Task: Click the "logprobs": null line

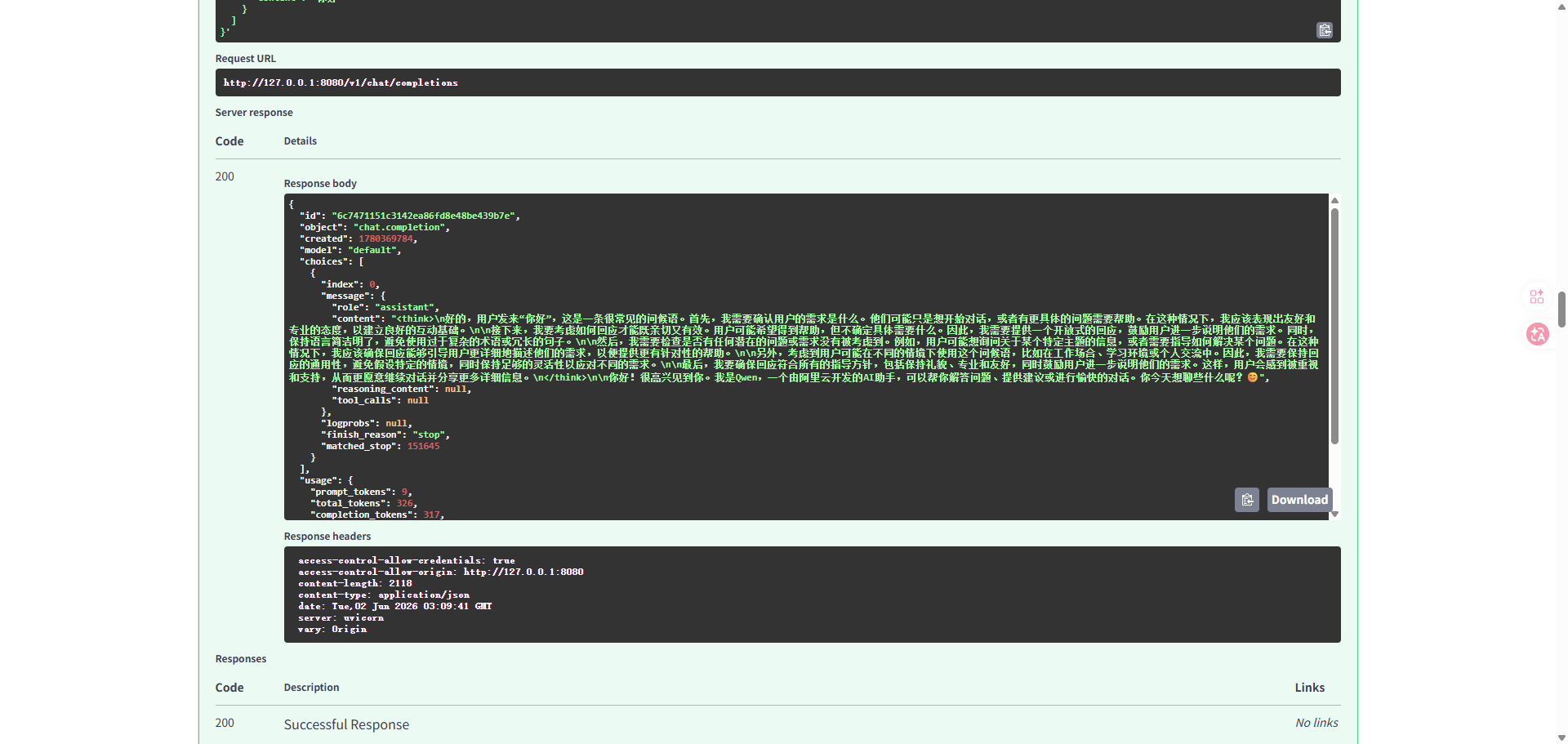Action: coord(366,423)
